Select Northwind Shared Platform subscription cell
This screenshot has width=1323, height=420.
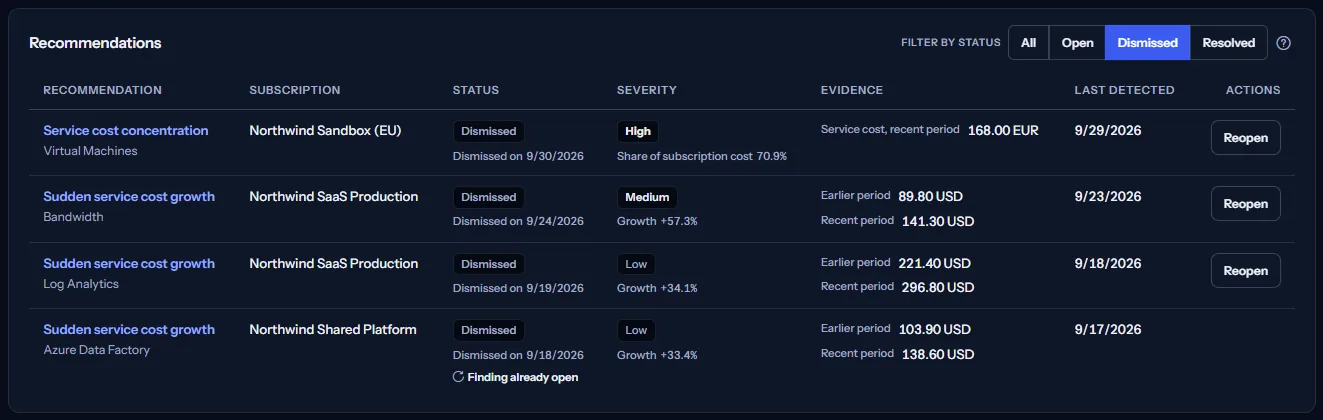(x=333, y=330)
